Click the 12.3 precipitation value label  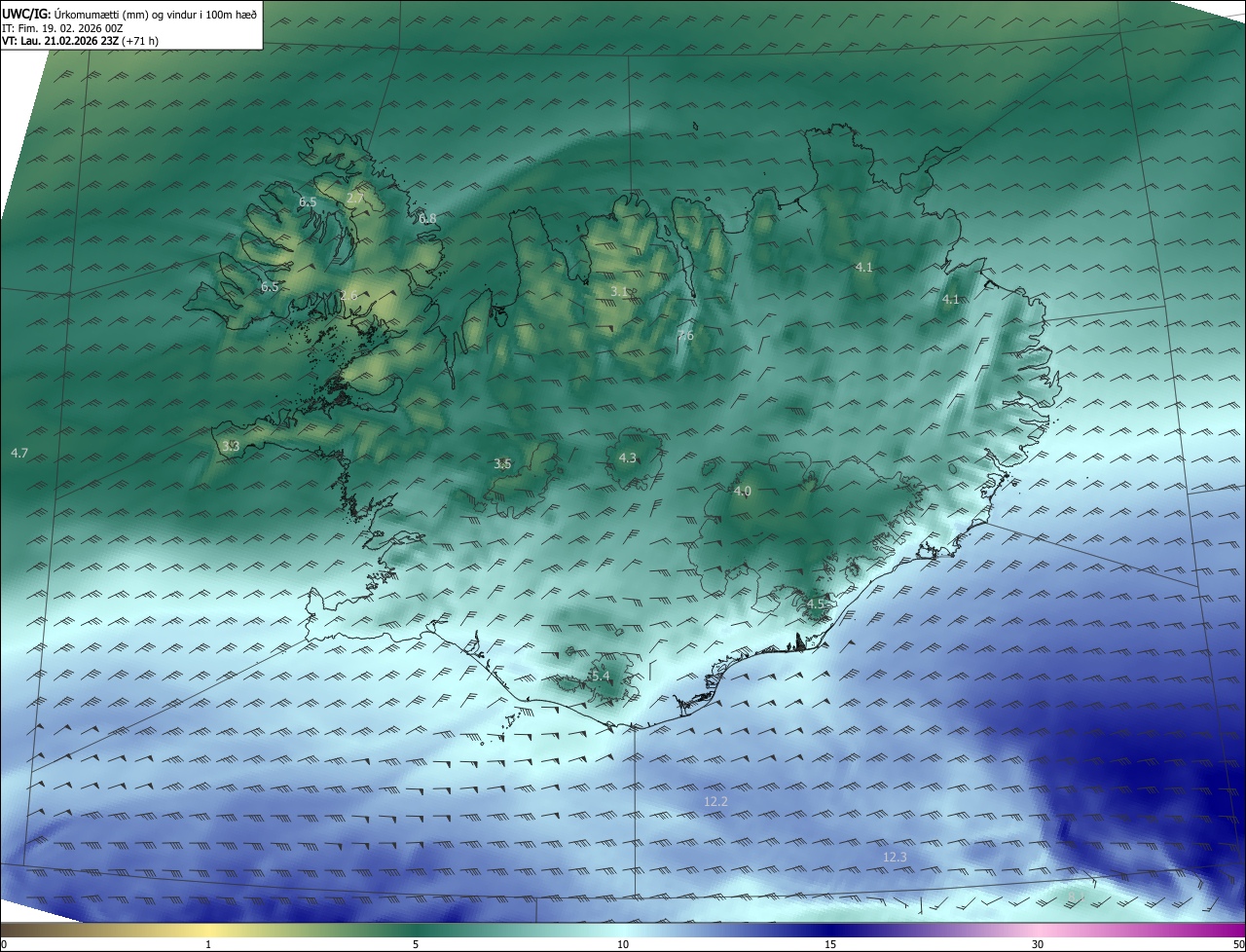click(895, 857)
